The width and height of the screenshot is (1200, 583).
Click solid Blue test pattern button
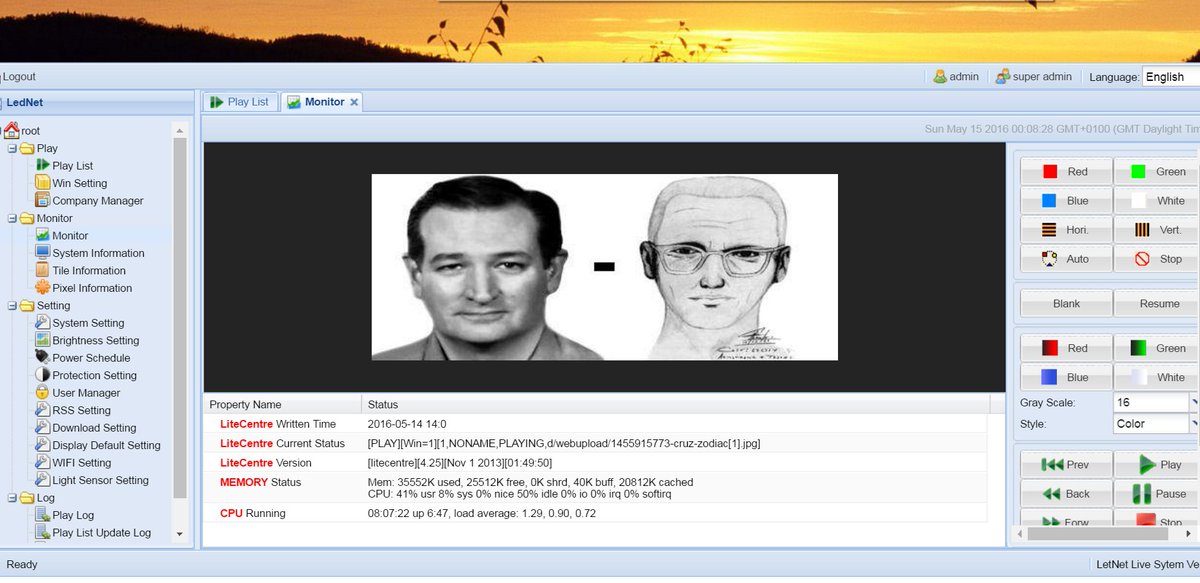(x=1066, y=201)
